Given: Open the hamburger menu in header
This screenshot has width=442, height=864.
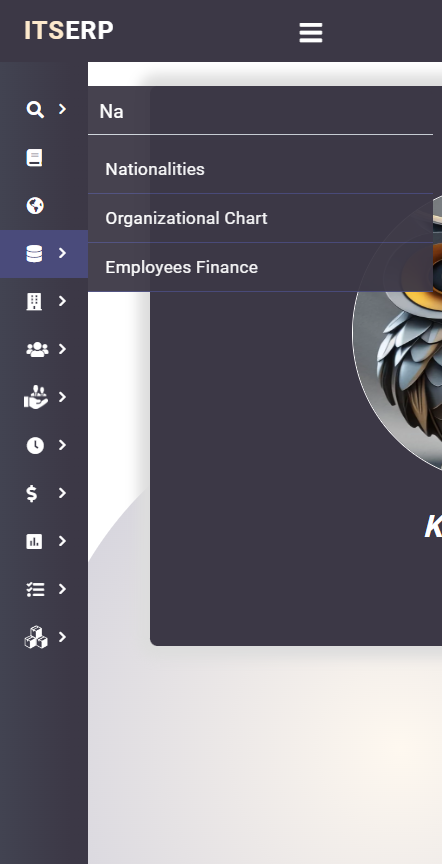Looking at the screenshot, I should pos(311,33).
